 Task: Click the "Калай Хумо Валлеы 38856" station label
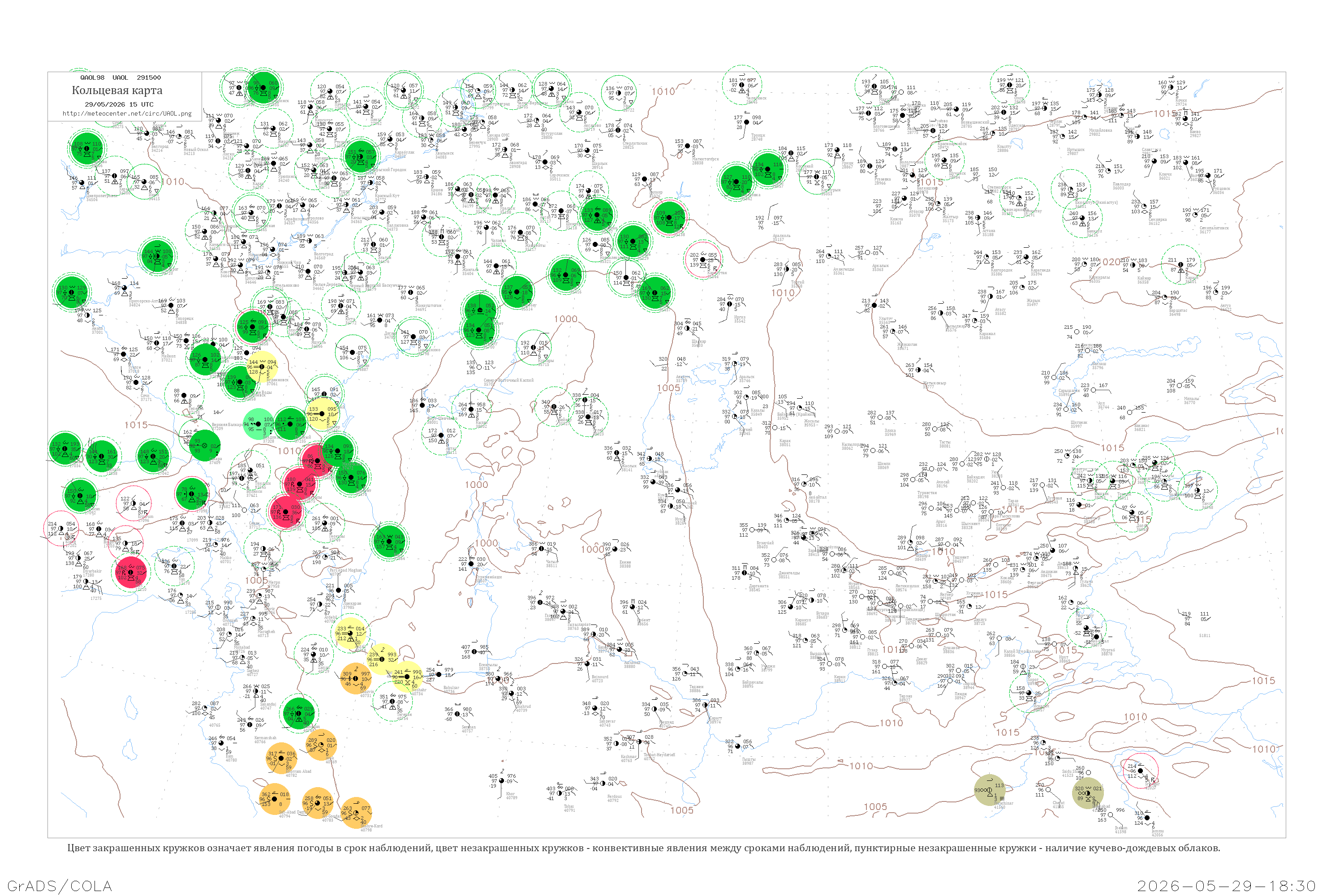pyautogui.click(x=1022, y=653)
